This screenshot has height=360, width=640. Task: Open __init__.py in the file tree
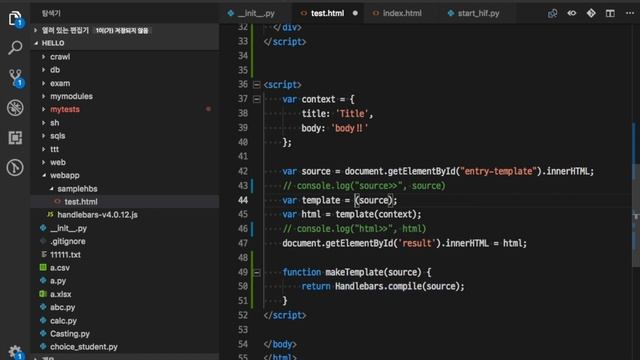click(68, 228)
